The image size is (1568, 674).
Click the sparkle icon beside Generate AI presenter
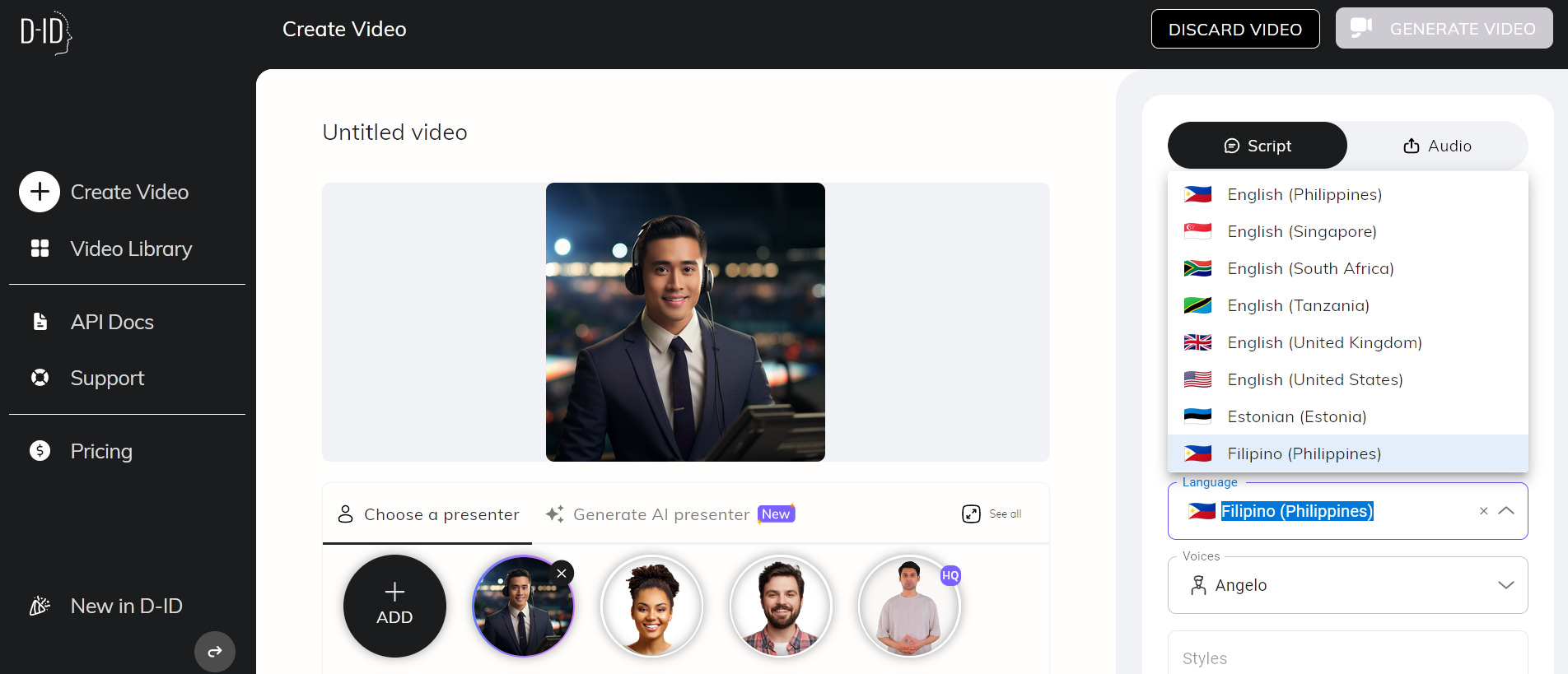pyautogui.click(x=555, y=514)
